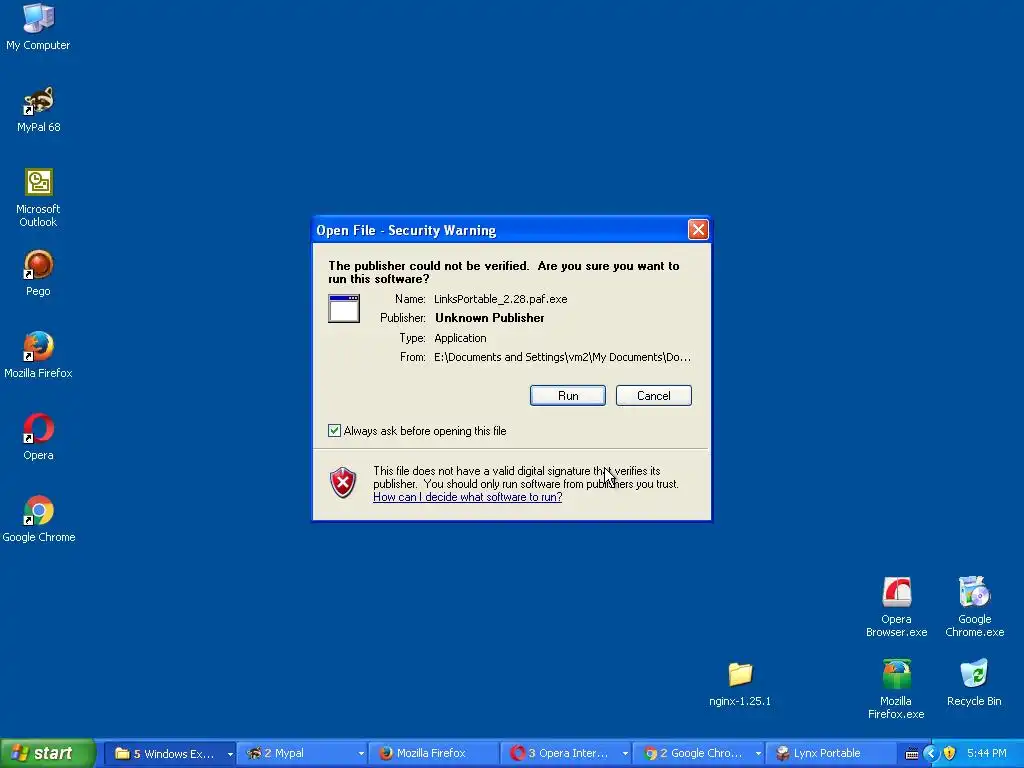Expand the Windows Explorer taskbar group
Viewport: 1024px width, 768px height.
pos(230,754)
